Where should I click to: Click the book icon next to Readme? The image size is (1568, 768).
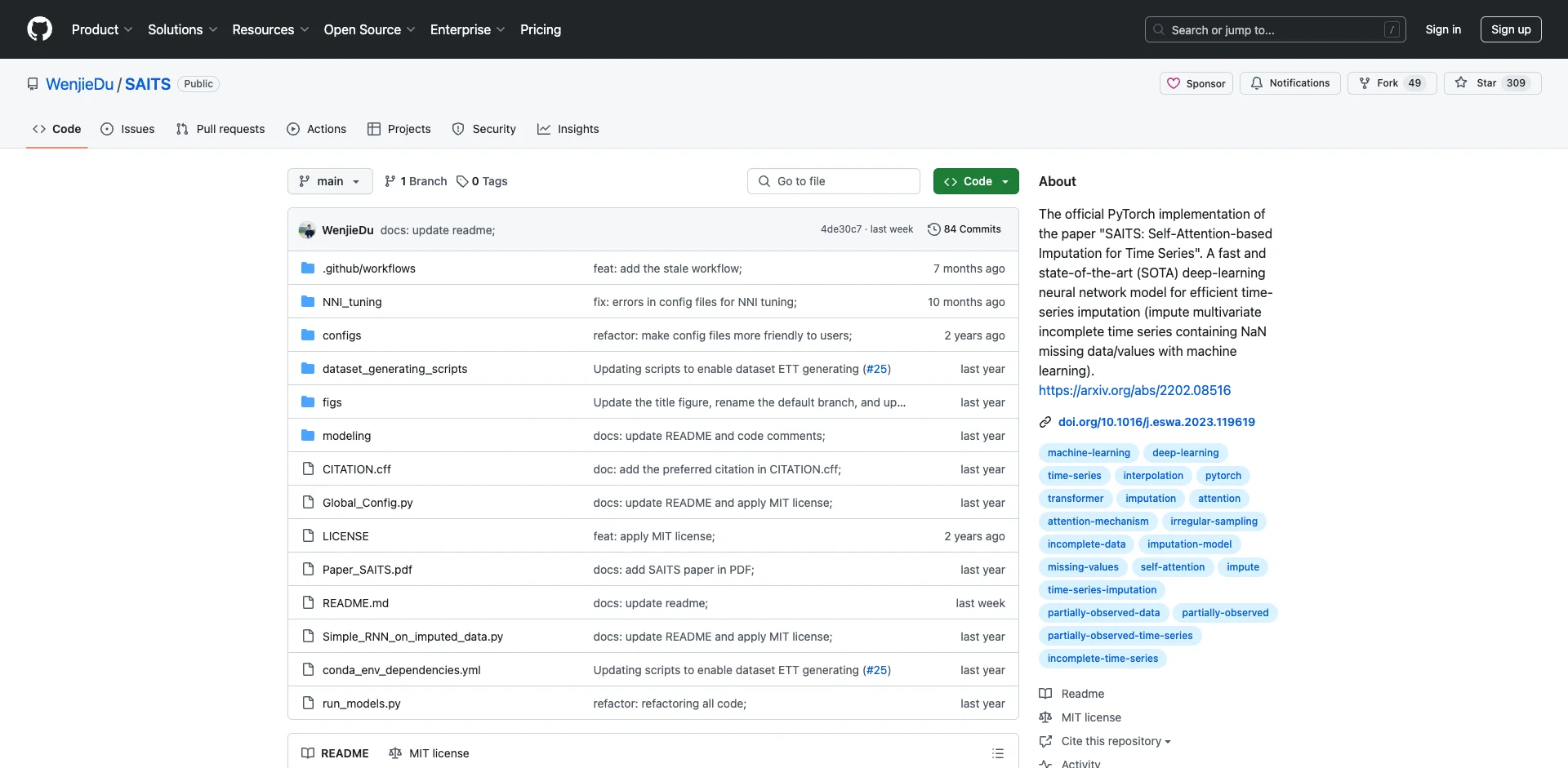pos(1045,694)
